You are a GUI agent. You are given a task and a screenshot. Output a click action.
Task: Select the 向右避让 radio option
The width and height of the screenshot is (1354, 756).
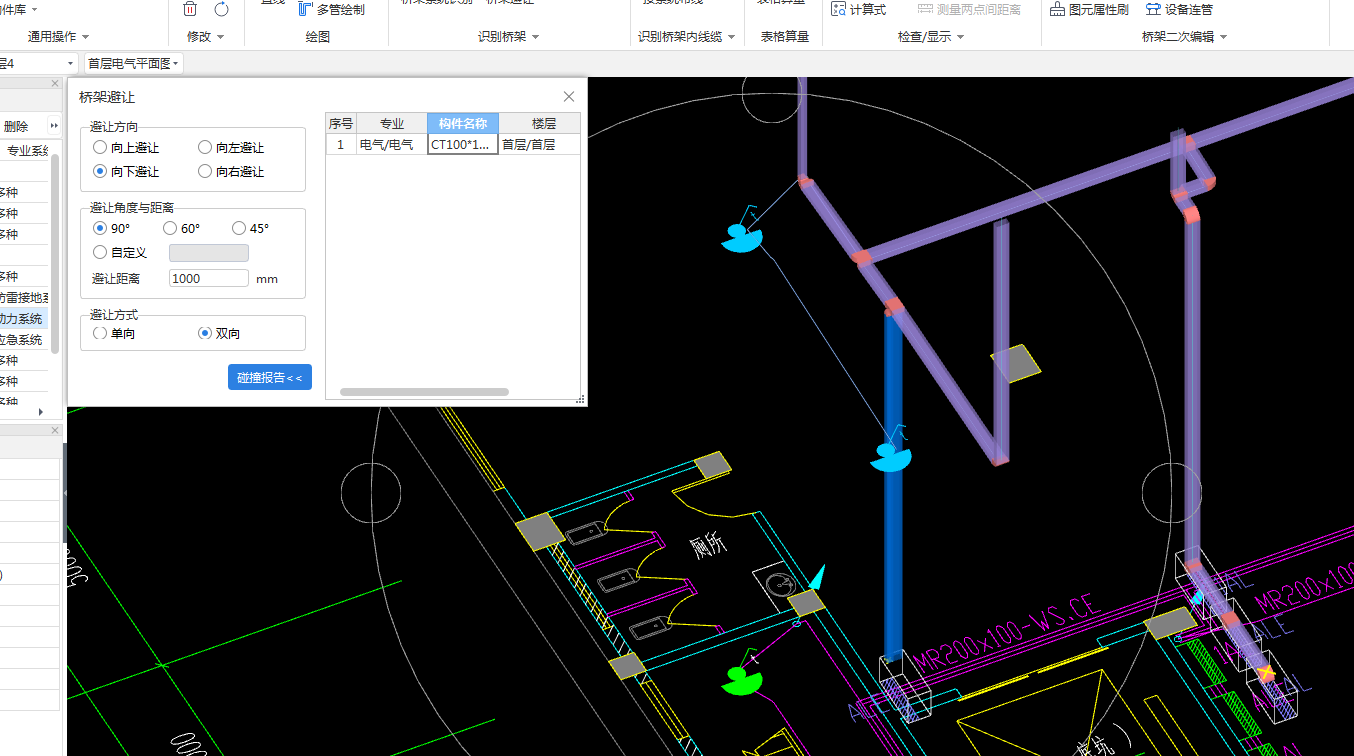tap(231, 171)
